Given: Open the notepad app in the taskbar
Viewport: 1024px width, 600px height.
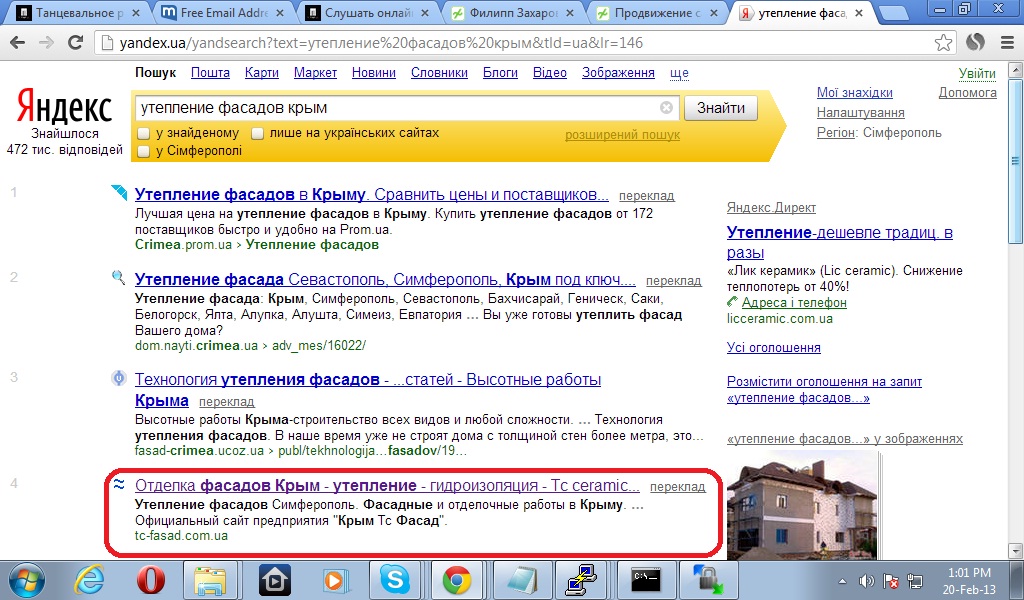Looking at the screenshot, I should [520, 580].
